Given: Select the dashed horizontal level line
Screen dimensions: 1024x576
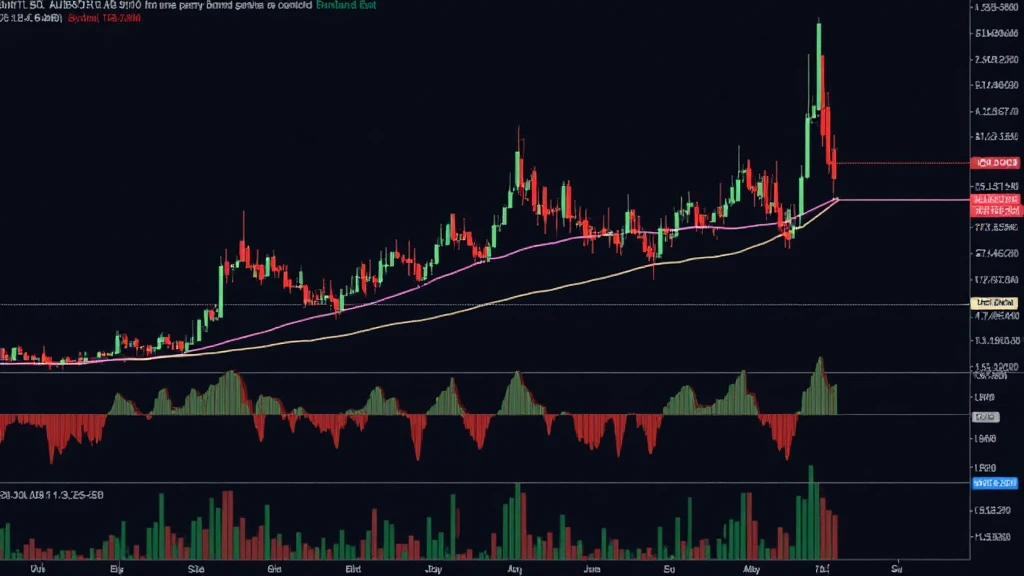Looking at the screenshot, I should coord(500,304).
